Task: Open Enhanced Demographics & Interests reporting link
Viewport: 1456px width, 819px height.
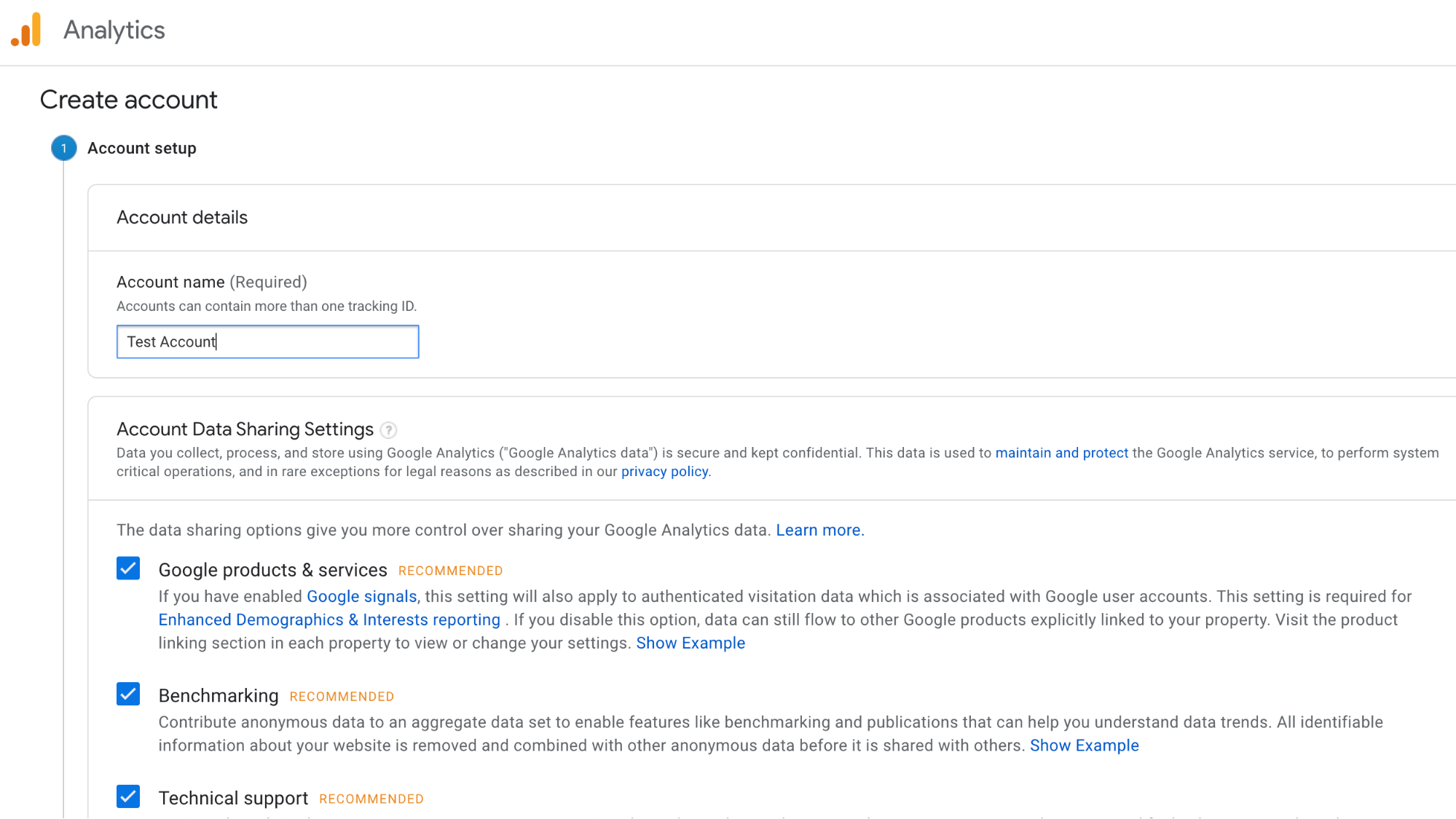Action: click(329, 620)
